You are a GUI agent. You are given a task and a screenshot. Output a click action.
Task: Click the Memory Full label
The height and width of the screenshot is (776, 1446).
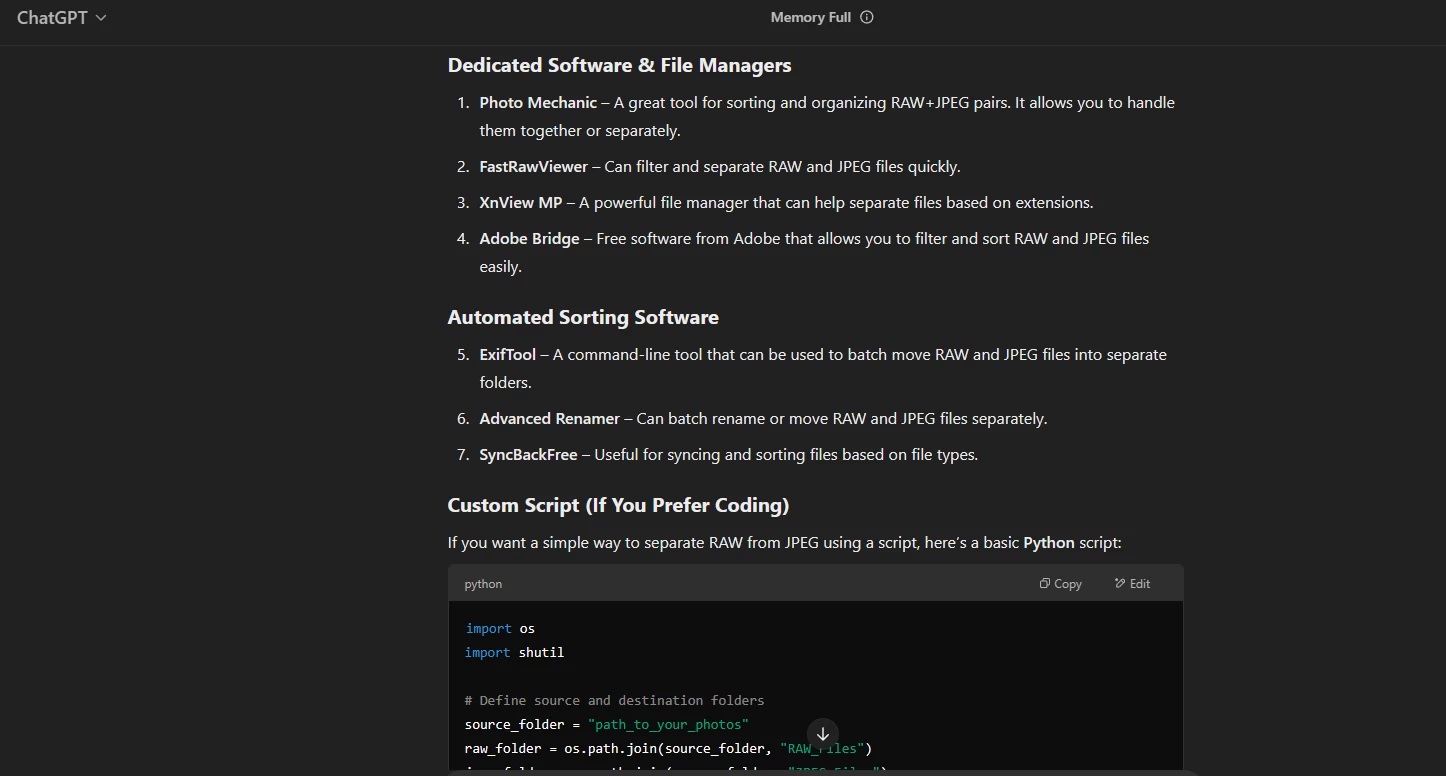tap(811, 17)
